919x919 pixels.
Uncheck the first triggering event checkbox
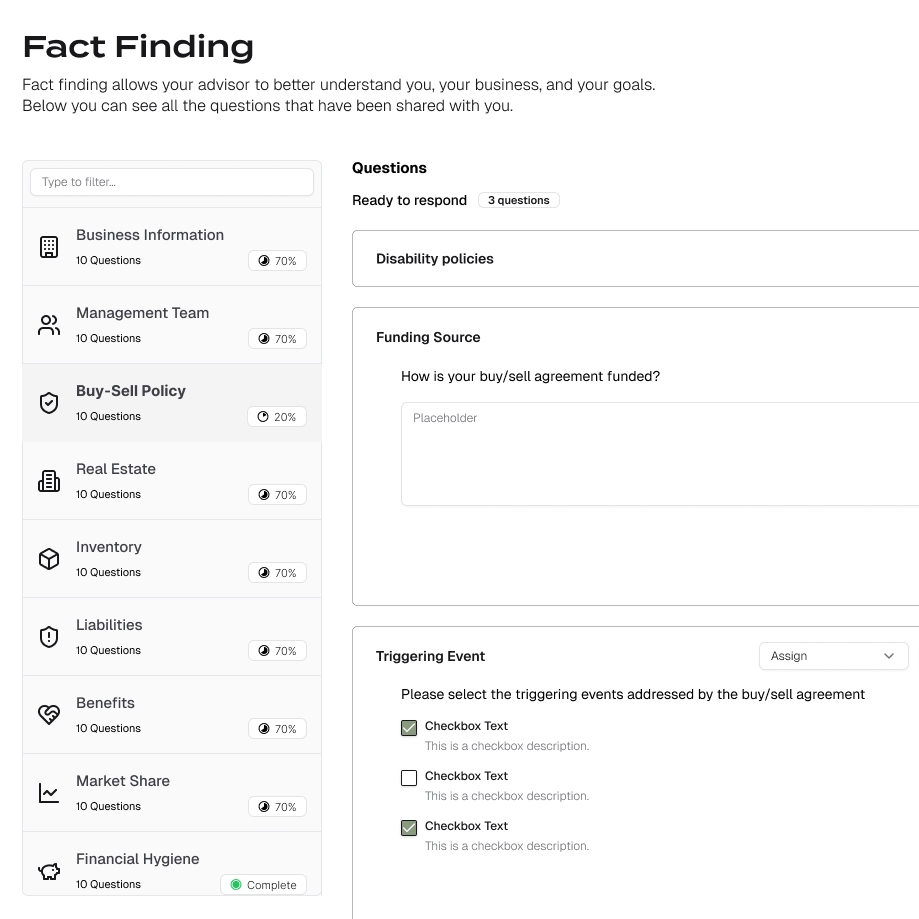click(x=408, y=728)
